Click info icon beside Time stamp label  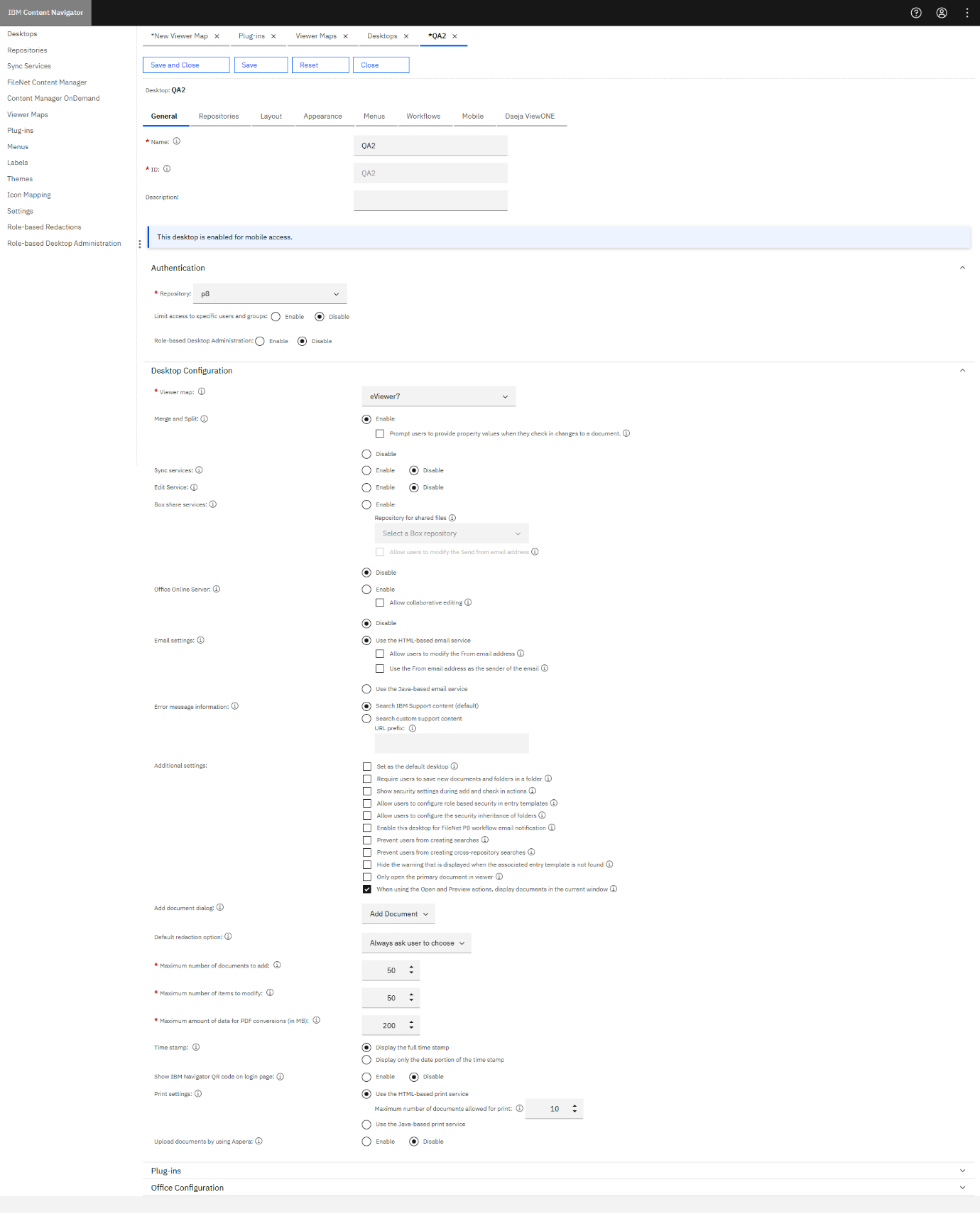click(x=196, y=1047)
